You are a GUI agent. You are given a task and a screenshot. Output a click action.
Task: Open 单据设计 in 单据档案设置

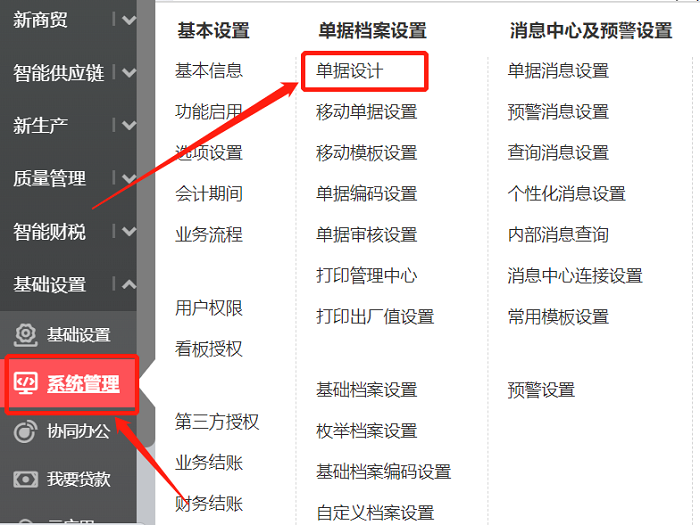pyautogui.click(x=350, y=71)
